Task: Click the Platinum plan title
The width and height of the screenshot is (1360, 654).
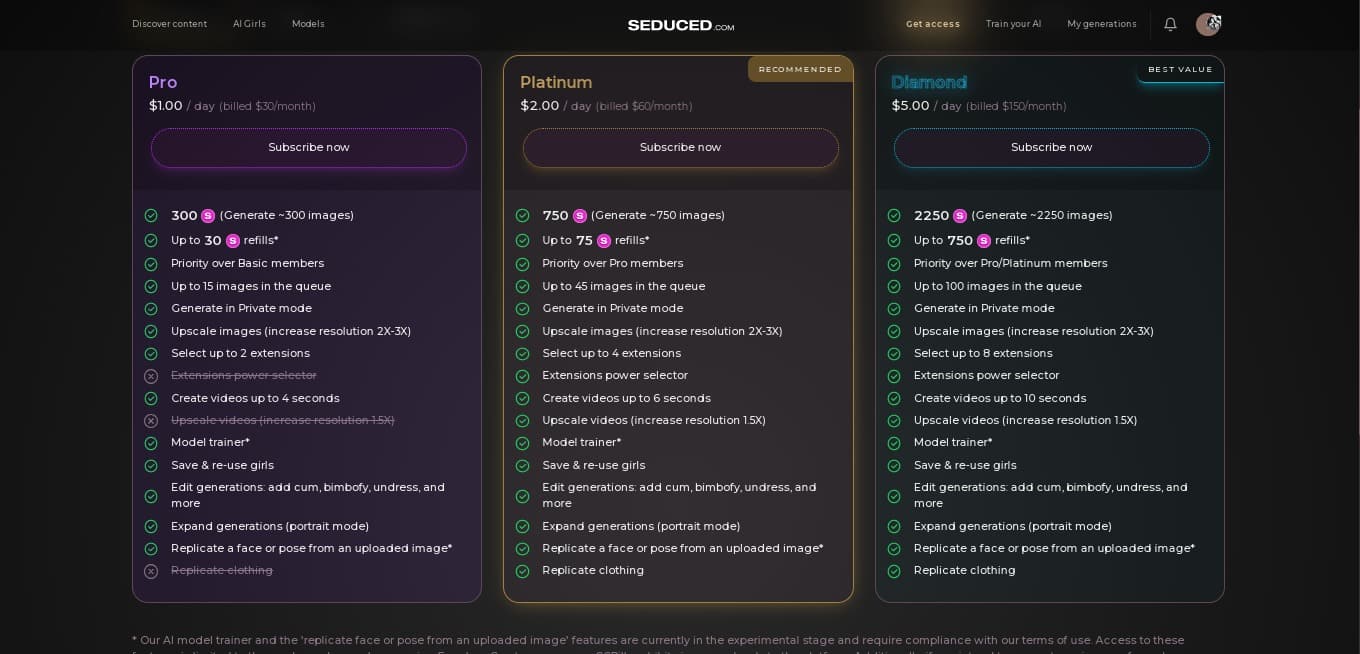Action: point(556,82)
